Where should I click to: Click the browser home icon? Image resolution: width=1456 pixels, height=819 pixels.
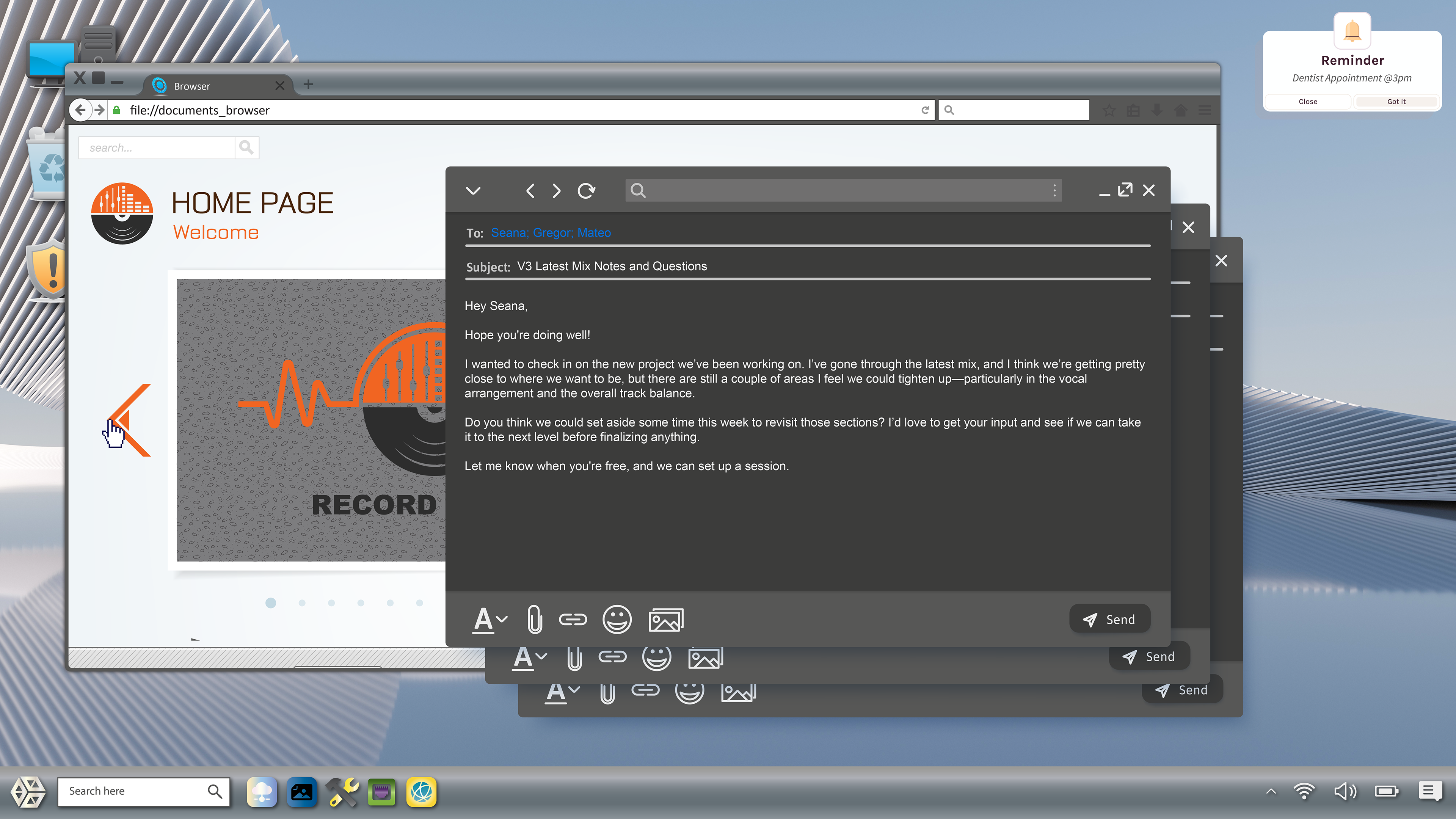click(1181, 110)
